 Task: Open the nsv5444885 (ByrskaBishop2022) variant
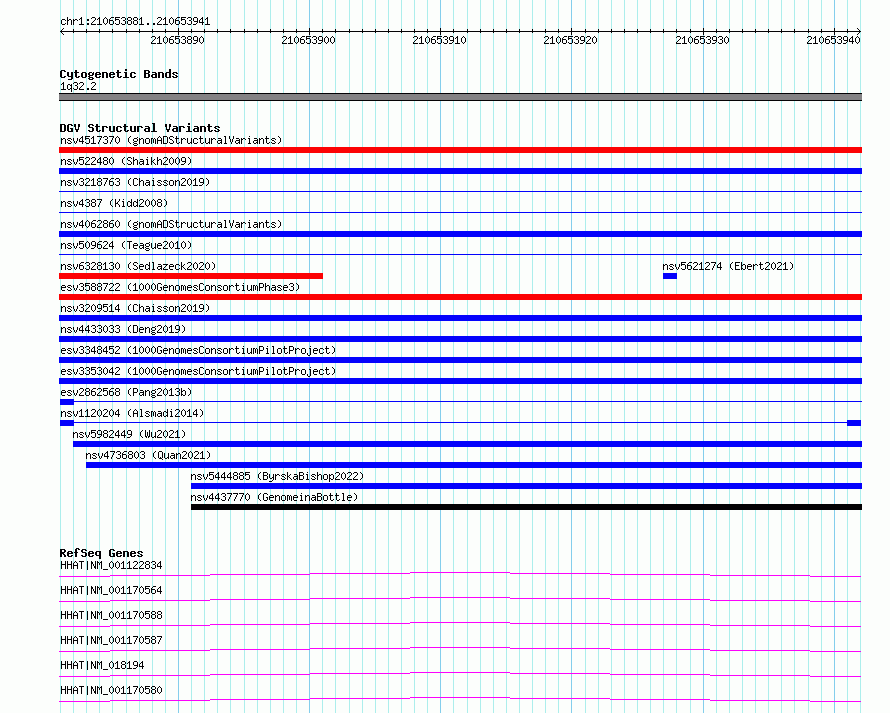tap(277, 476)
